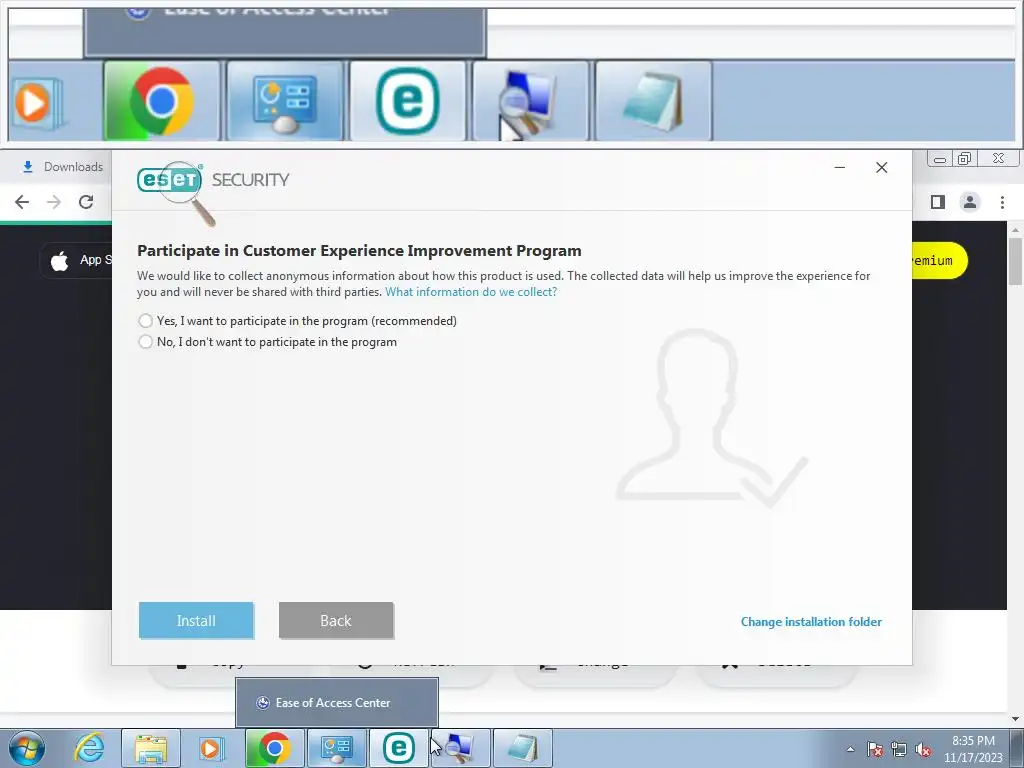Image resolution: width=1024 pixels, height=768 pixels.
Task: Open Chrome profile avatar
Action: pyautogui.click(x=970, y=202)
